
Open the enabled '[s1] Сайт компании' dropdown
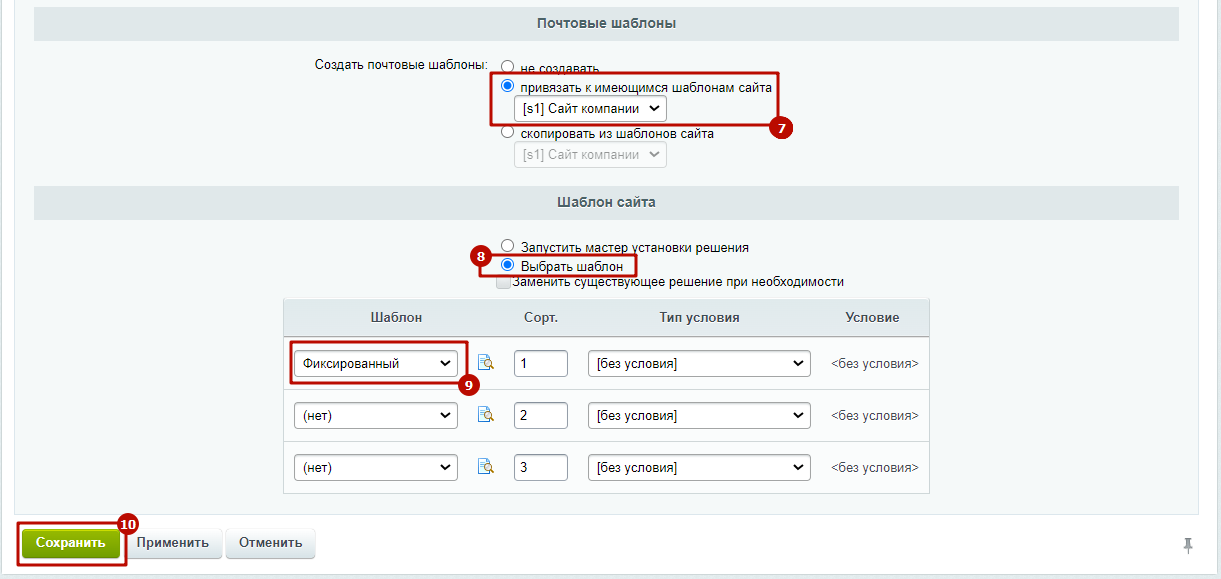click(x=590, y=108)
